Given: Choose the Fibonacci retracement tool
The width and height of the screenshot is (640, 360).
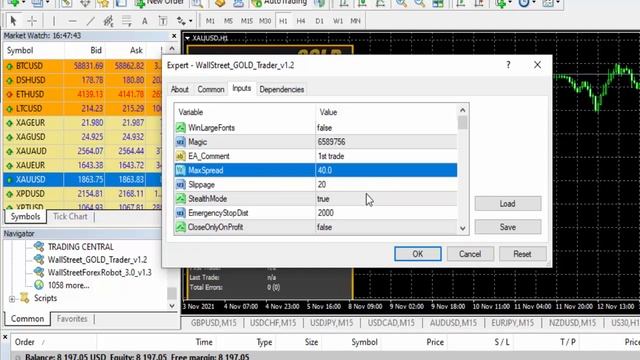Looking at the screenshot, I should (127, 21).
